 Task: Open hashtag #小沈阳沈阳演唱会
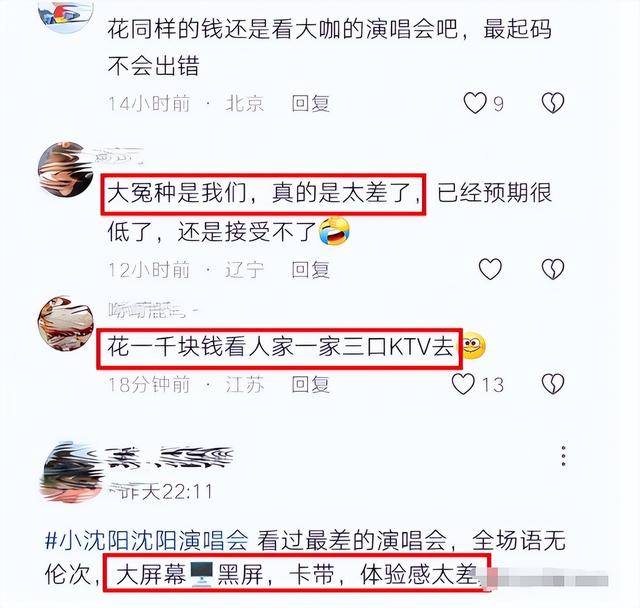pyautogui.click(x=146, y=541)
